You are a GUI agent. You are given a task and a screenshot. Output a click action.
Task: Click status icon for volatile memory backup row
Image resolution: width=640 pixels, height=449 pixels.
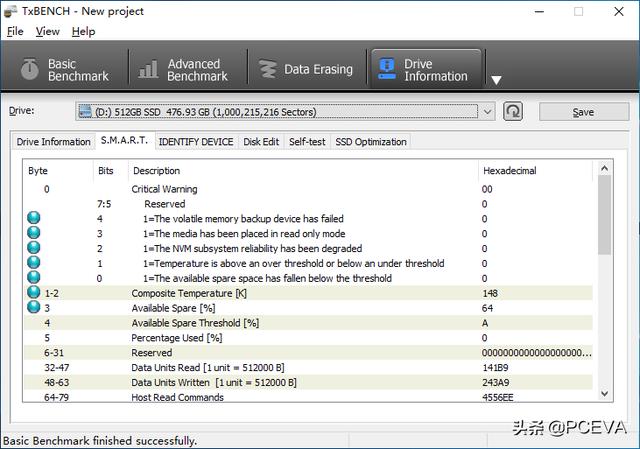(33, 218)
